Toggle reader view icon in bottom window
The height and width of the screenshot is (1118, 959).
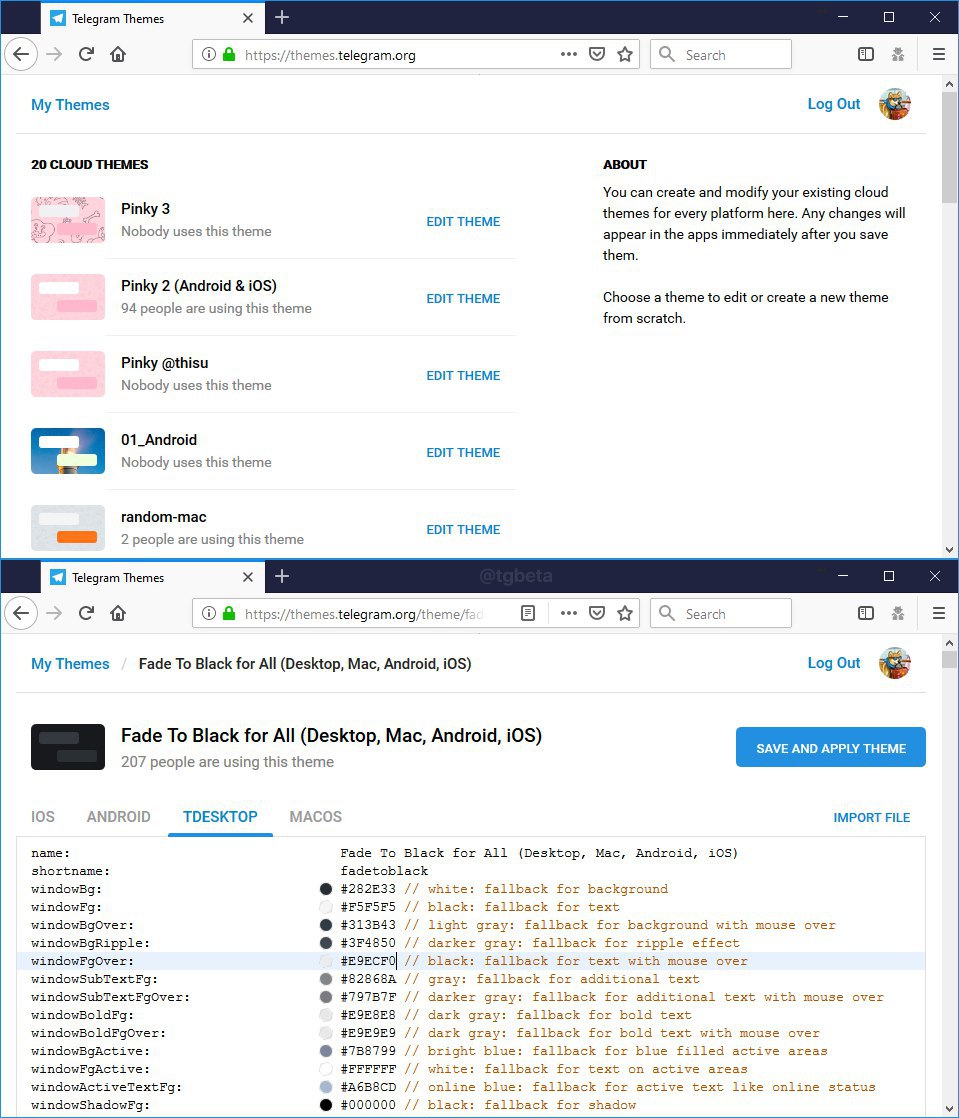tap(528, 613)
